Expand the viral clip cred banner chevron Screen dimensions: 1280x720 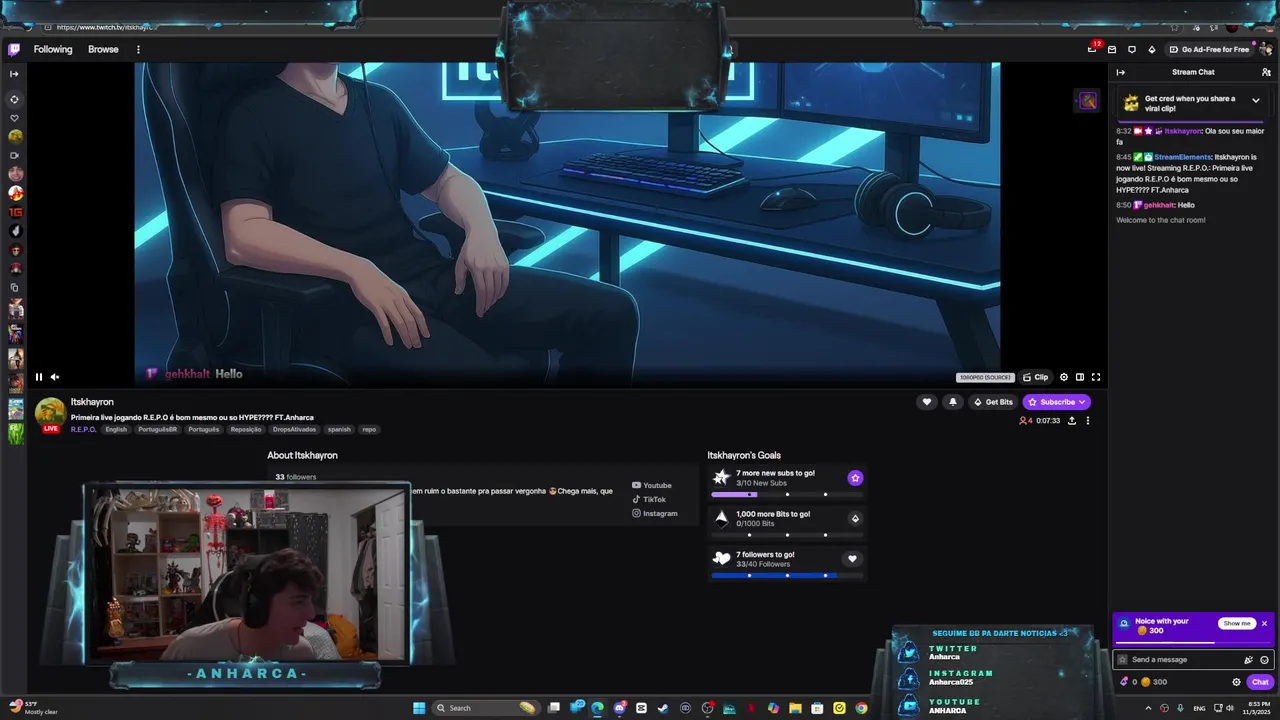pos(1256,100)
